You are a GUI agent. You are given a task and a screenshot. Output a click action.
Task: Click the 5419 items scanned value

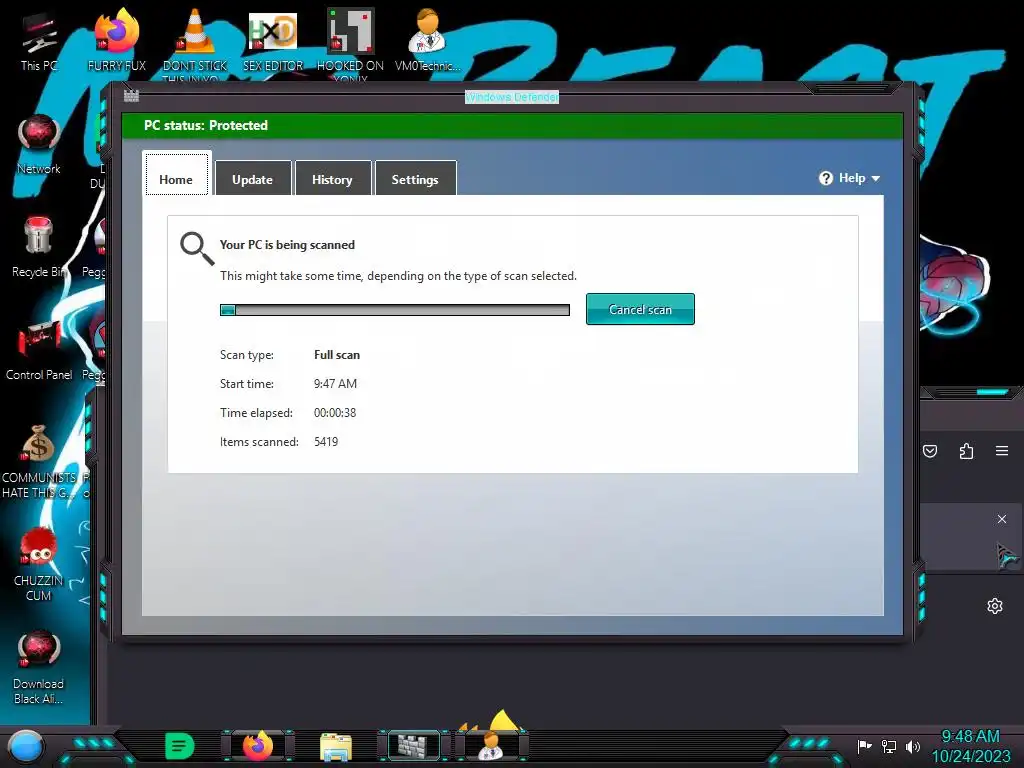[x=326, y=442]
